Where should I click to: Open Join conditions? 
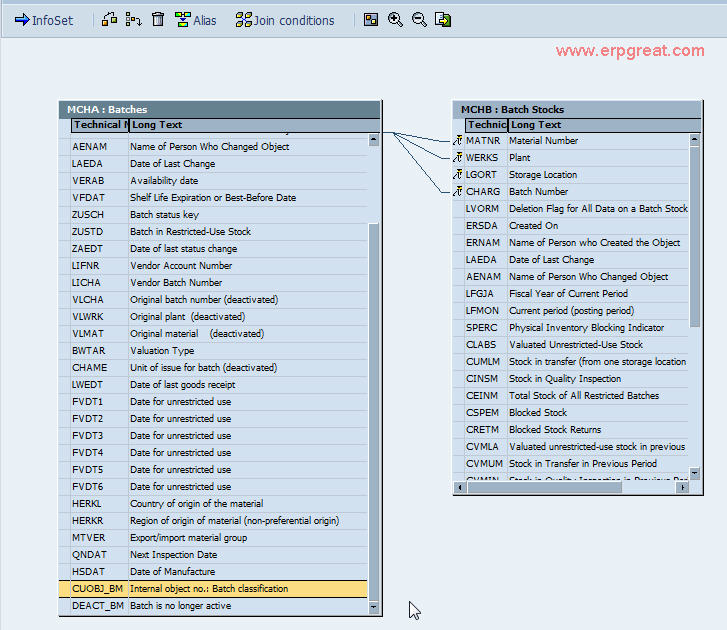[x=285, y=20]
